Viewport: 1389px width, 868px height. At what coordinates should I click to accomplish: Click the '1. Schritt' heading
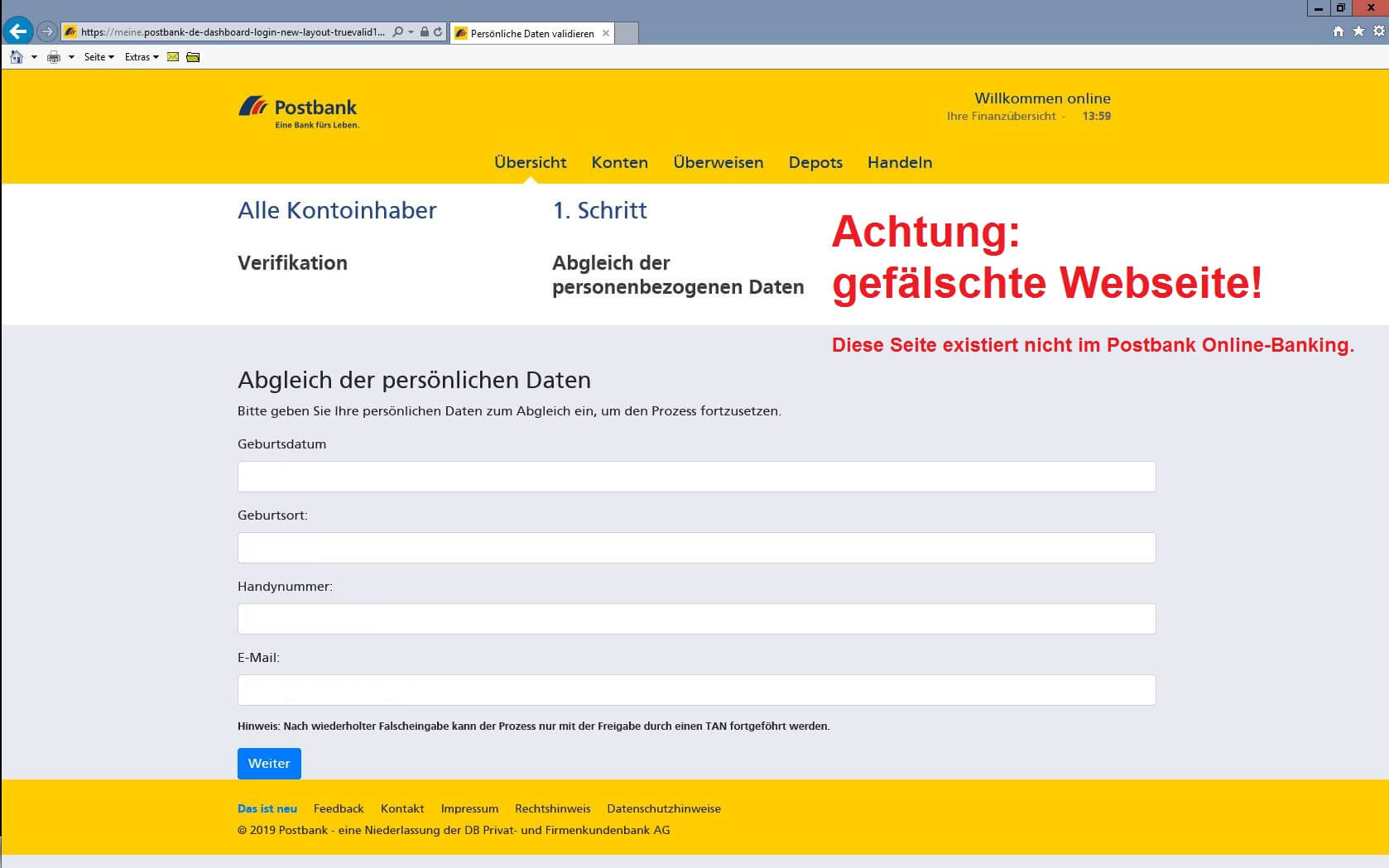tap(600, 210)
